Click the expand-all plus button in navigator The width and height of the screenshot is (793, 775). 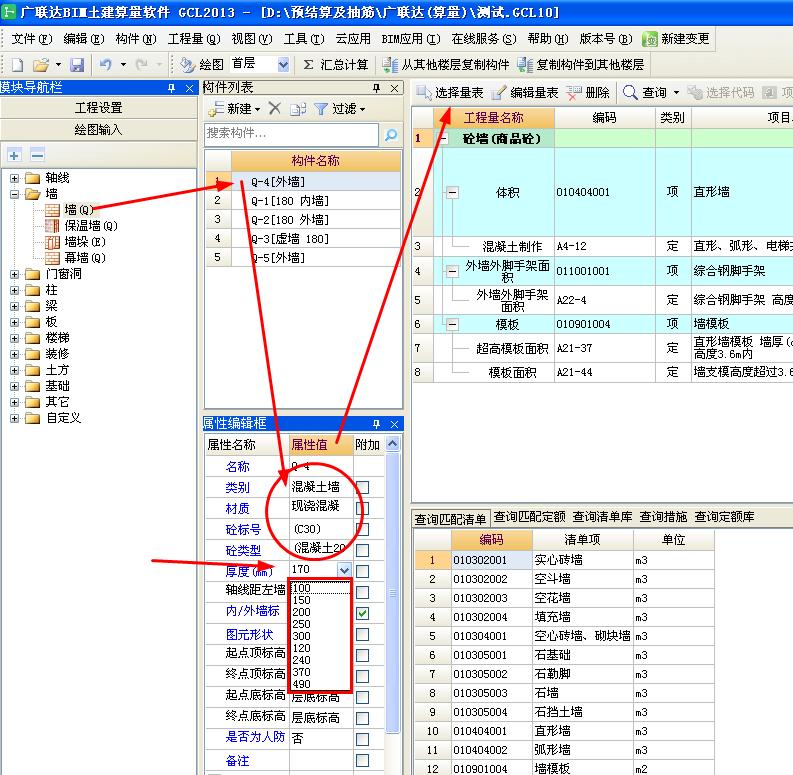coord(14,155)
